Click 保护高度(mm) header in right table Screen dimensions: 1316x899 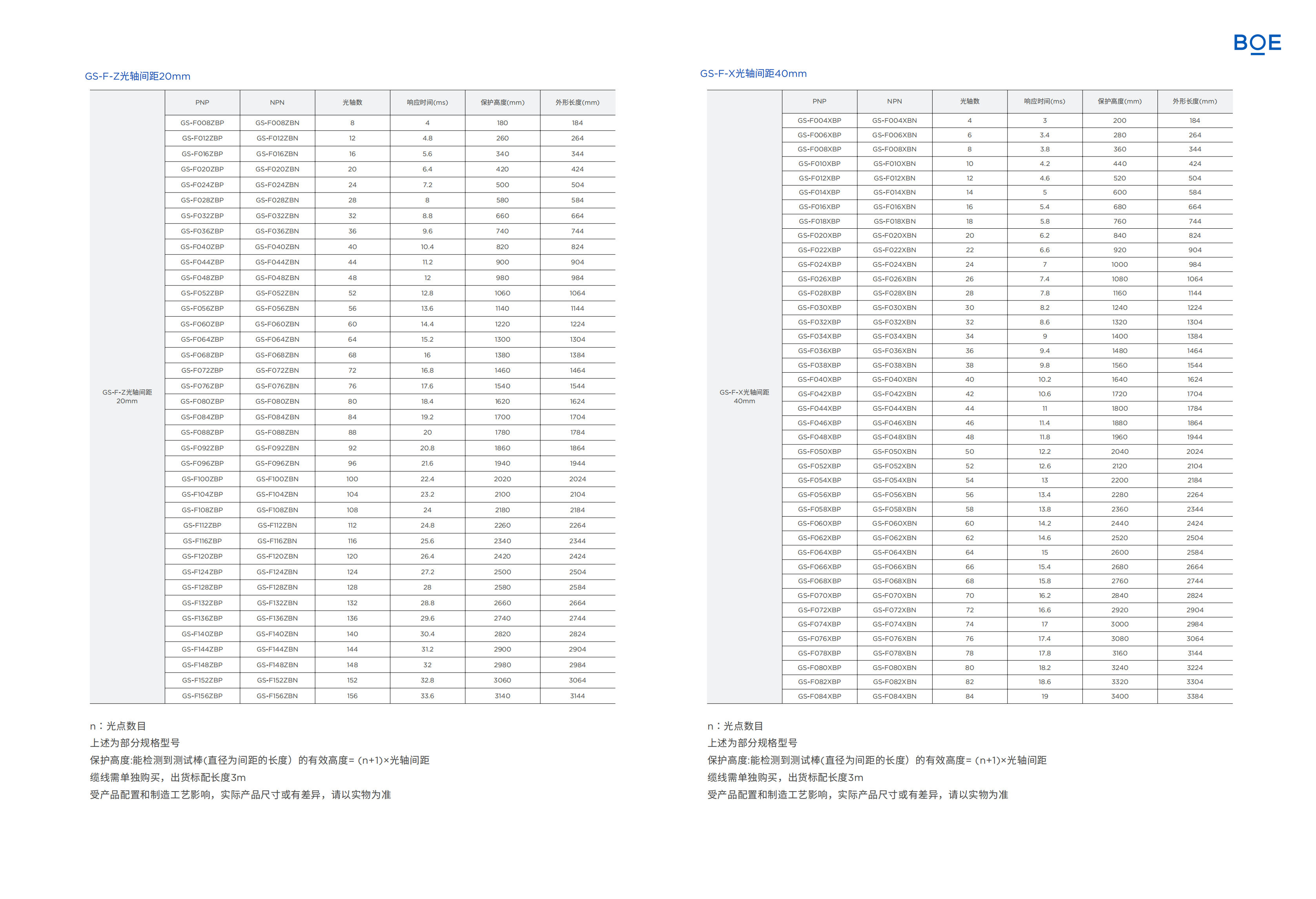click(1119, 101)
